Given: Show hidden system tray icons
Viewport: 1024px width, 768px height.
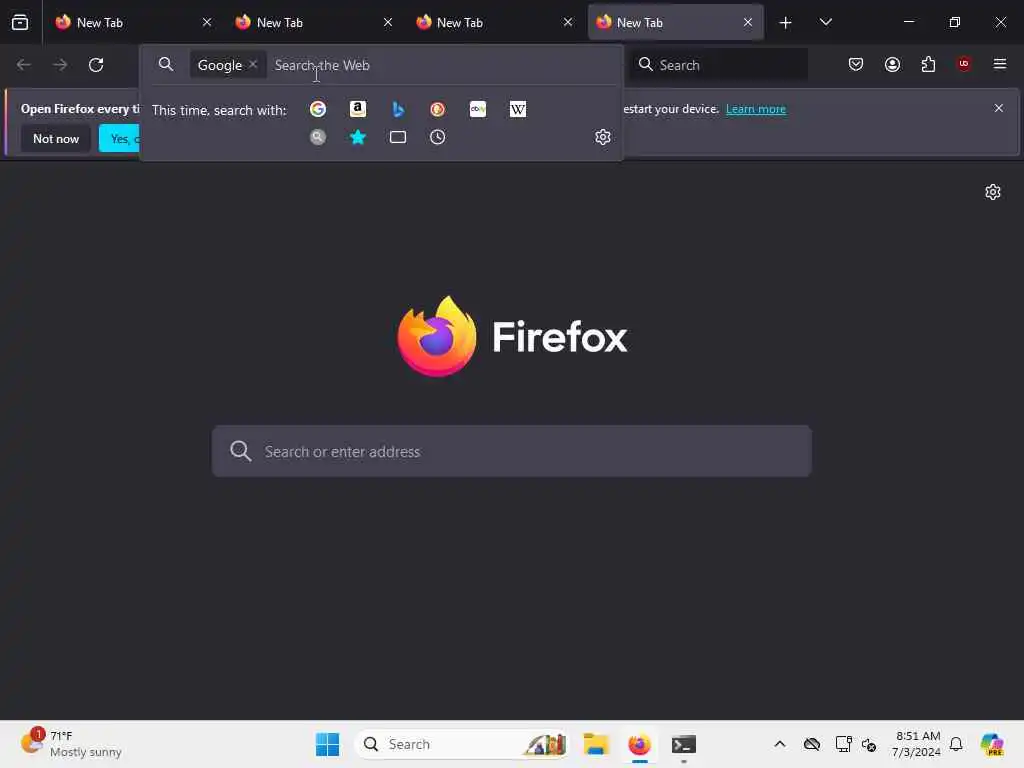Looking at the screenshot, I should (x=780, y=744).
